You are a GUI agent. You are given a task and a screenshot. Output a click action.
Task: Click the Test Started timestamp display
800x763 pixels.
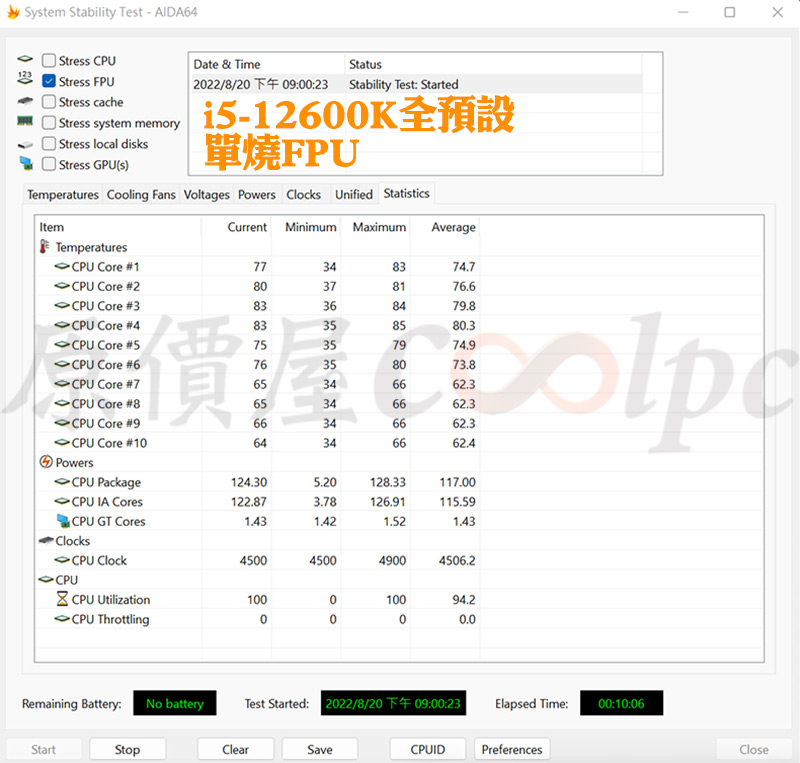[393, 703]
